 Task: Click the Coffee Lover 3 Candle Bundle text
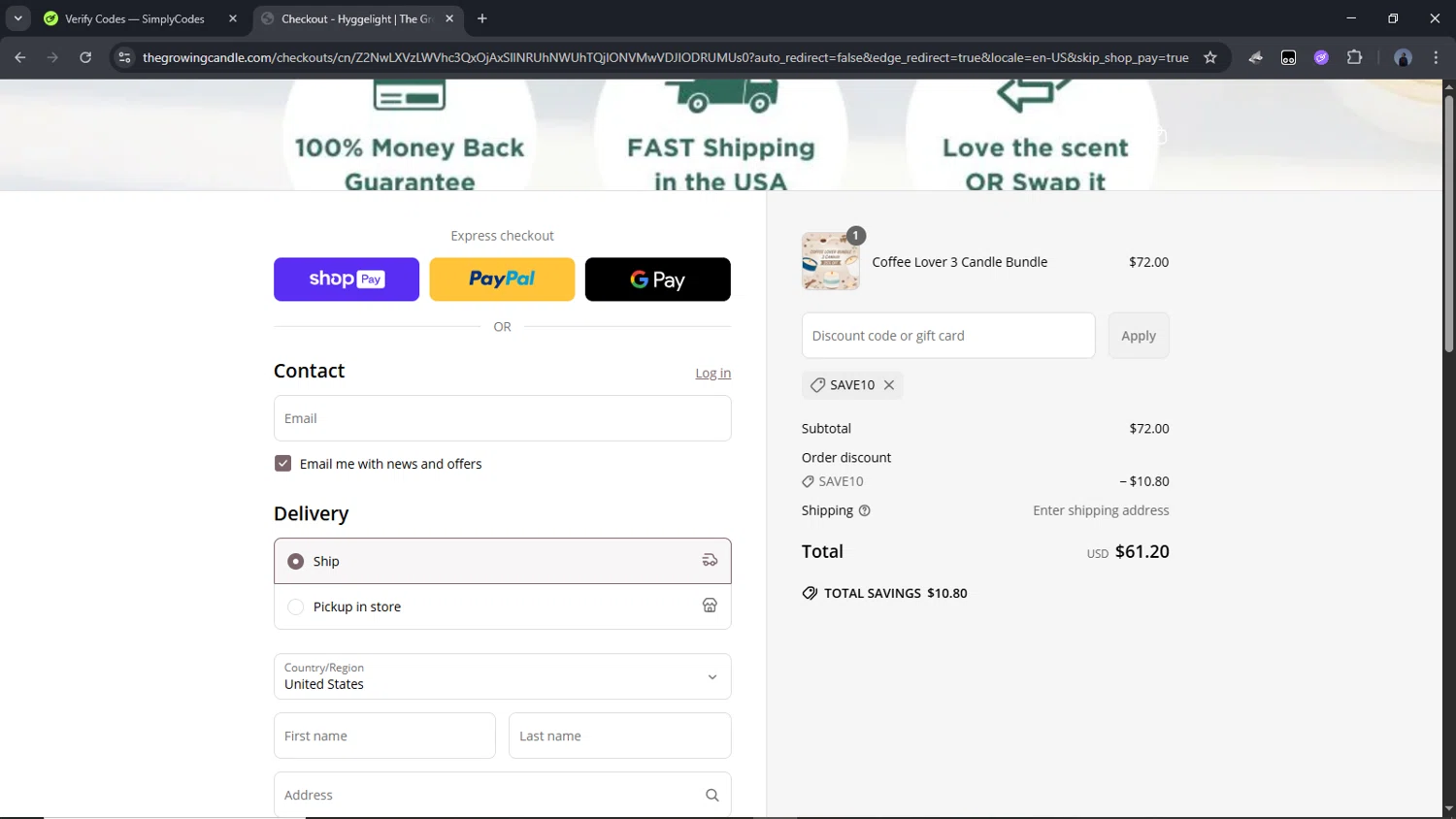959,262
